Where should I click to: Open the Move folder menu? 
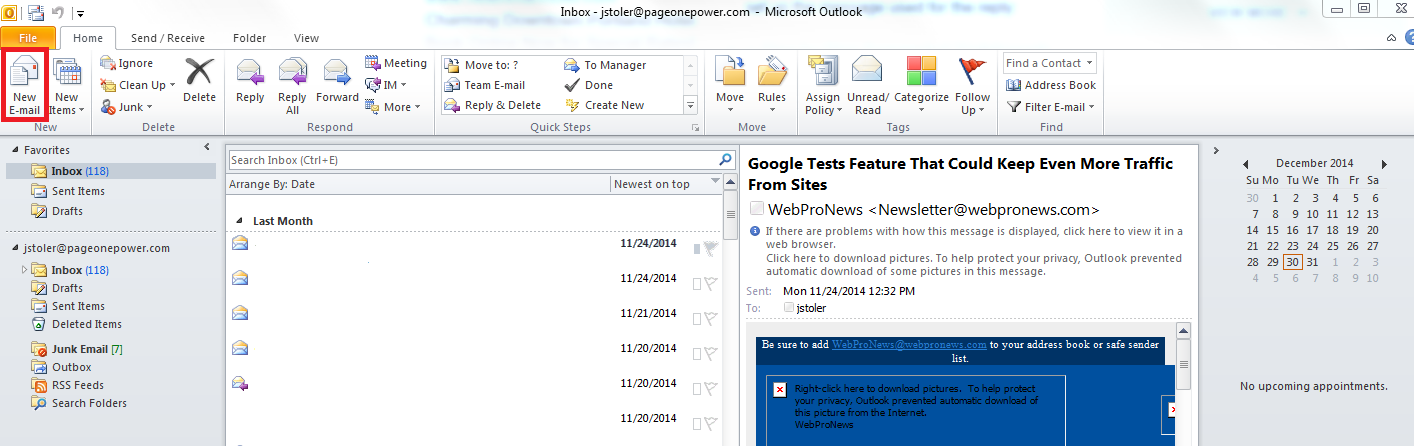point(730,85)
